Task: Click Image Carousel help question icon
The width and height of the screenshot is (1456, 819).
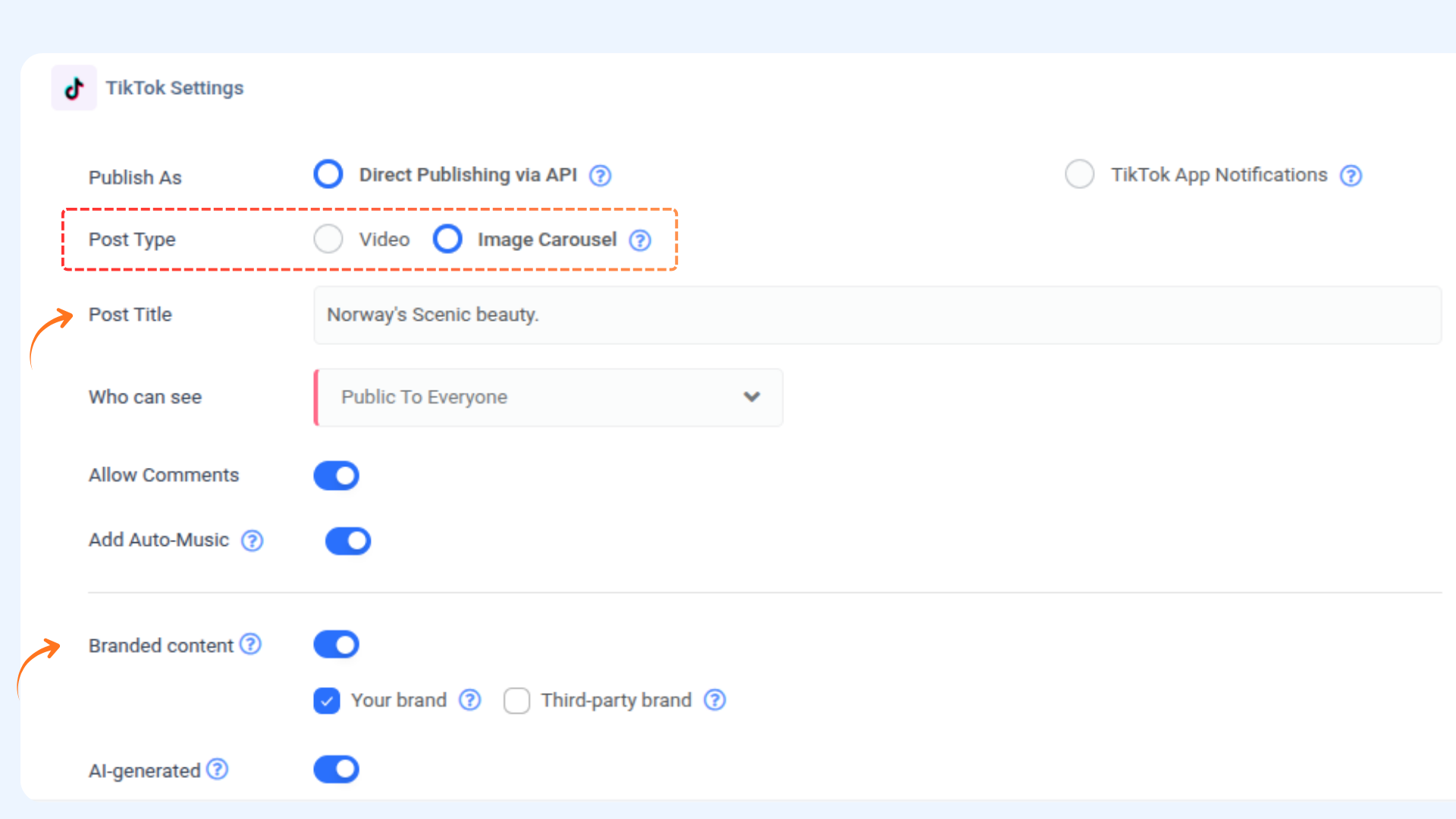Action: [x=640, y=240]
